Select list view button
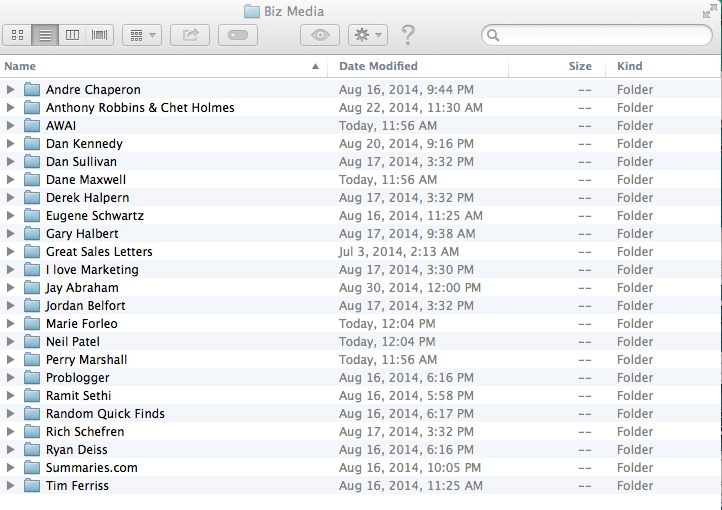Screen dimensions: 722x510 coord(45,35)
